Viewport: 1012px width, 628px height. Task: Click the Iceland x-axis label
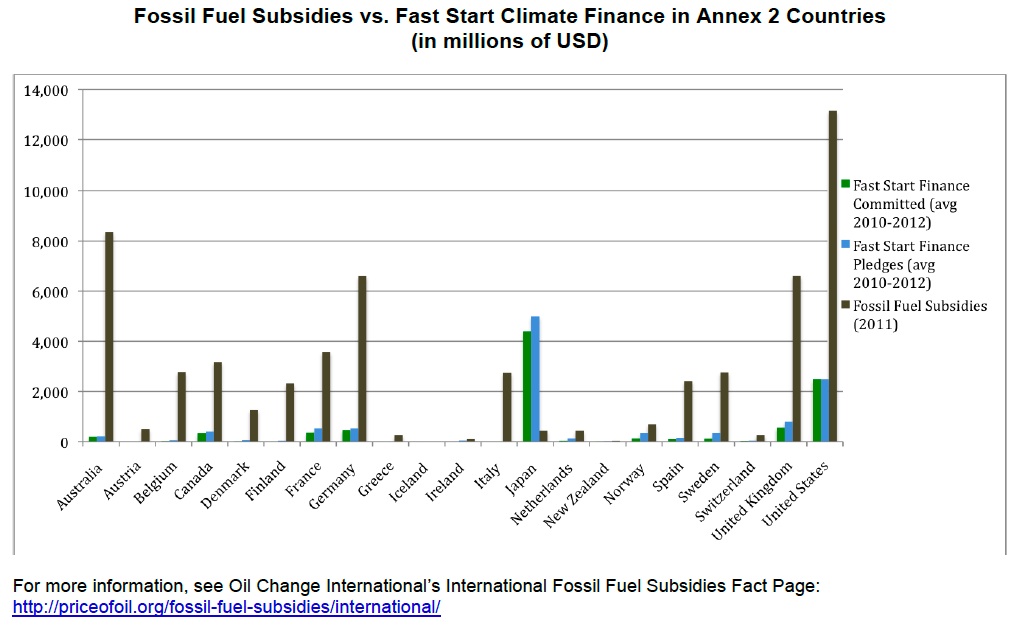coord(409,482)
